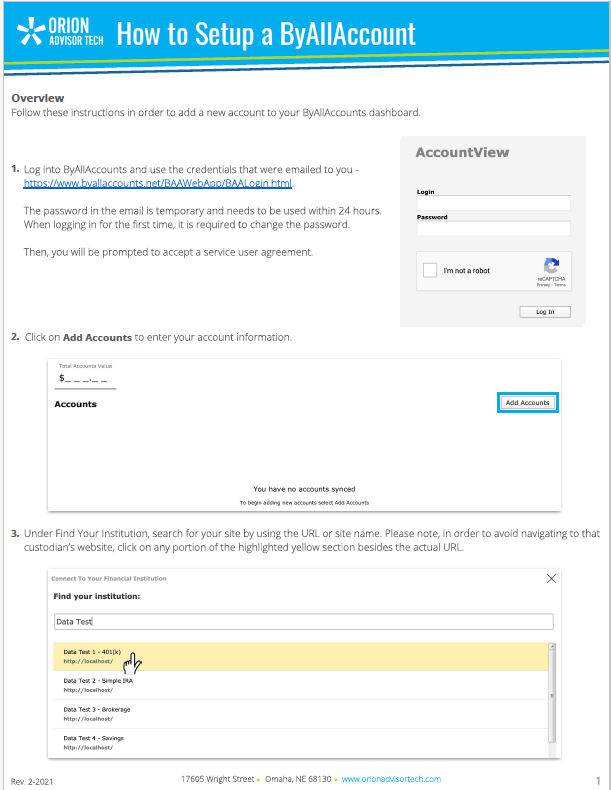The image size is (611, 790).
Task: Open www.orionadvisortech.com footer link
Action: click(x=391, y=779)
